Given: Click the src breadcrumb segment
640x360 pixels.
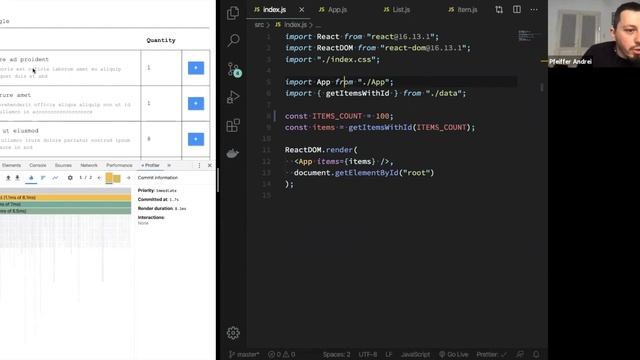Looking at the screenshot, I should (259, 25).
